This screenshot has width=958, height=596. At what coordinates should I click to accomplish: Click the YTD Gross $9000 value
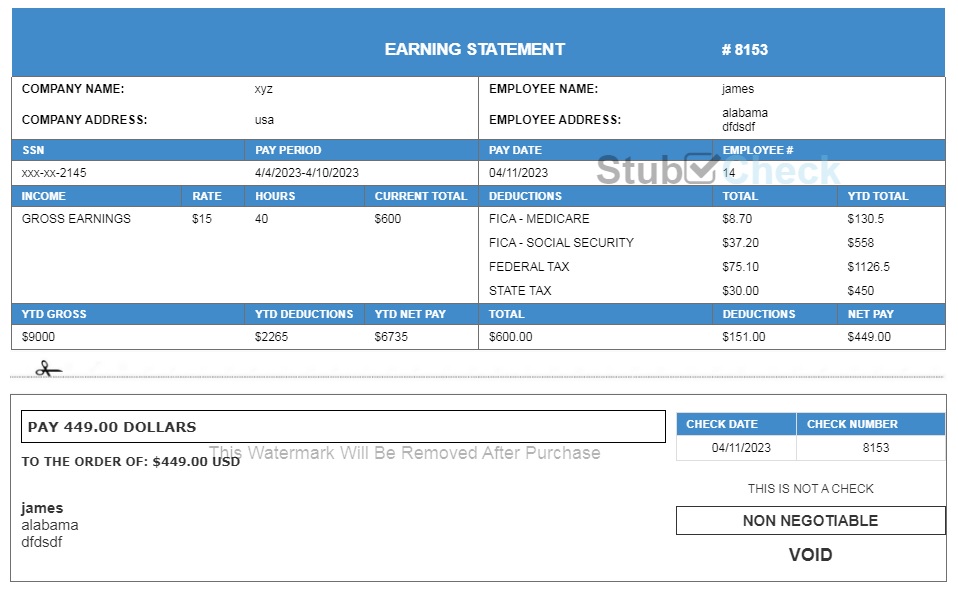pos(38,337)
